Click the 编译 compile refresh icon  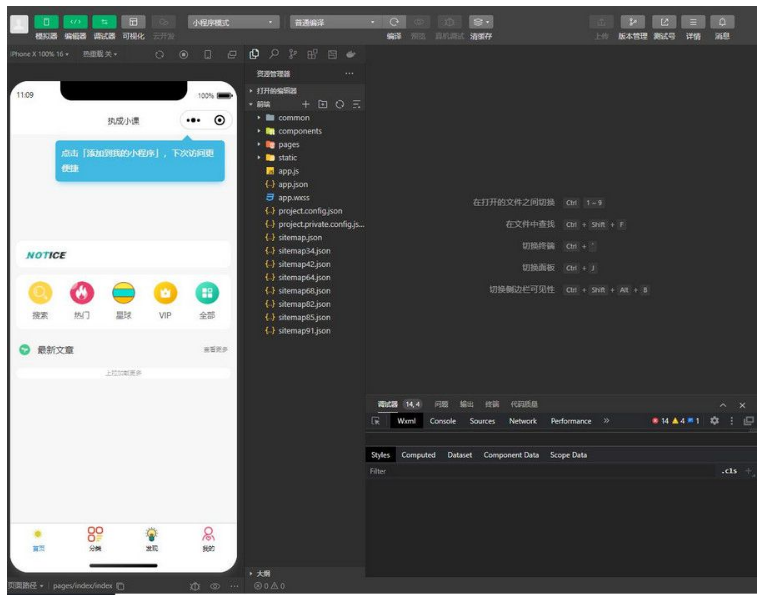395,22
